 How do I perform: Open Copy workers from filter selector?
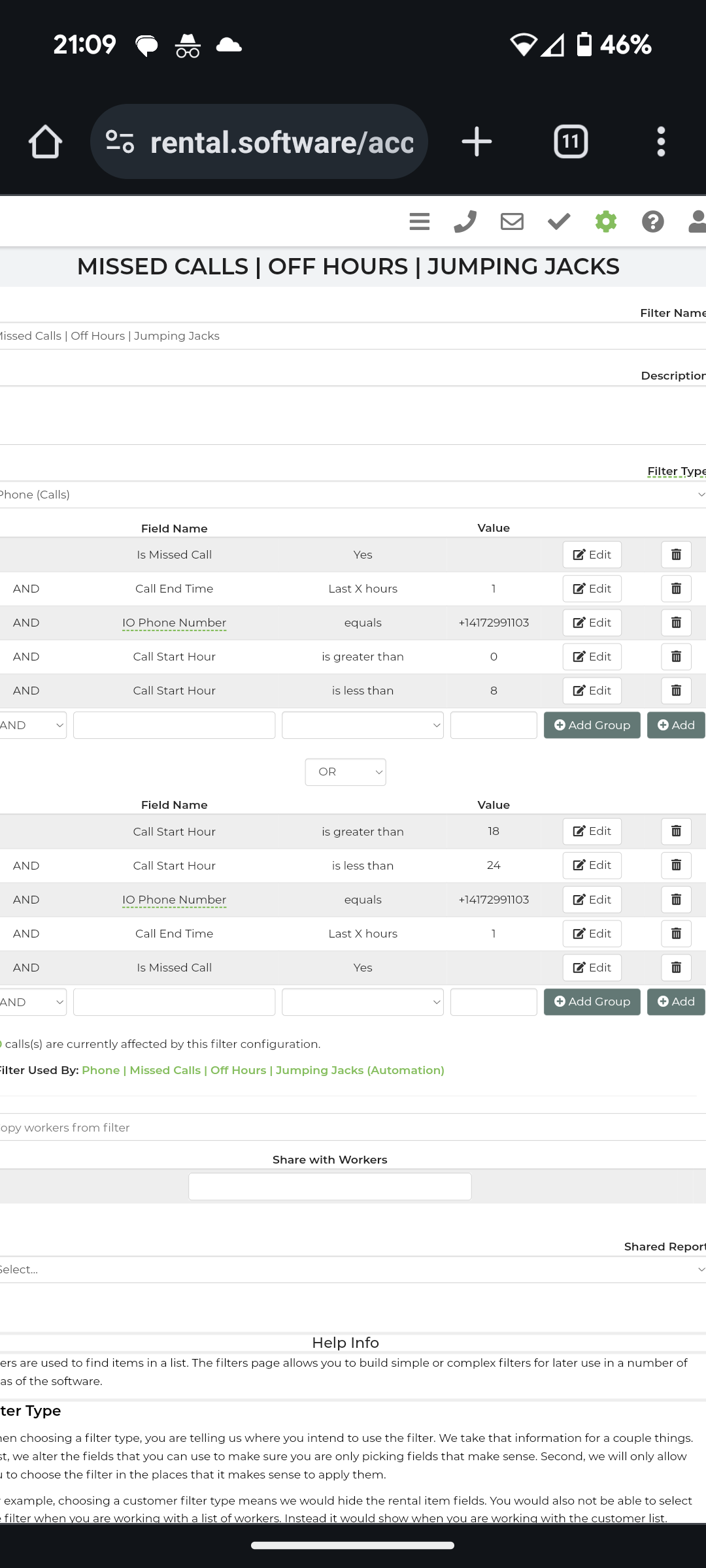coord(353,1127)
